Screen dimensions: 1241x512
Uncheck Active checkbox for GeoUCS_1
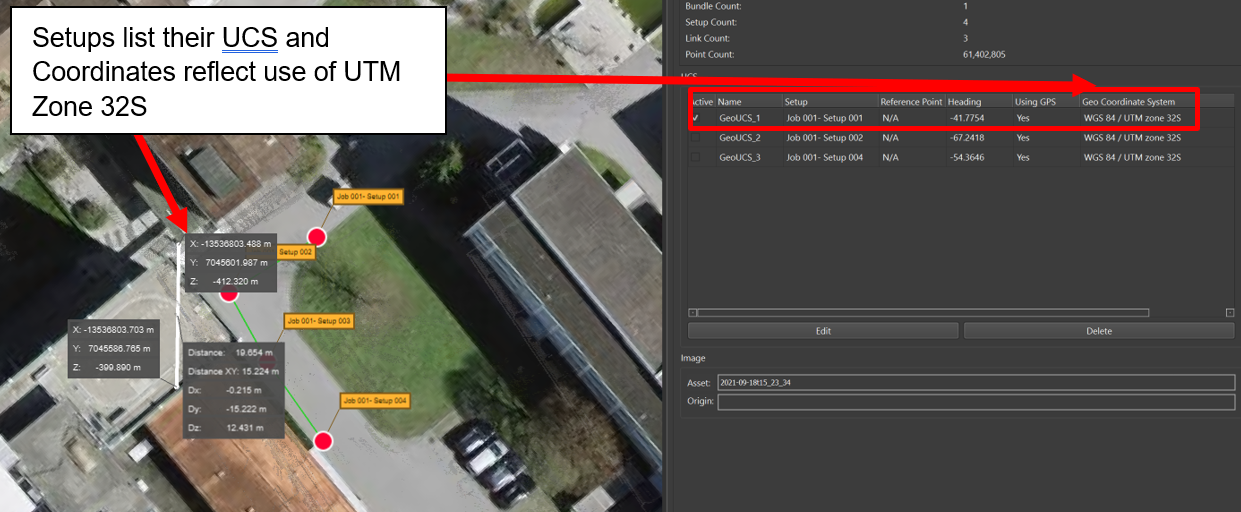click(x=696, y=118)
